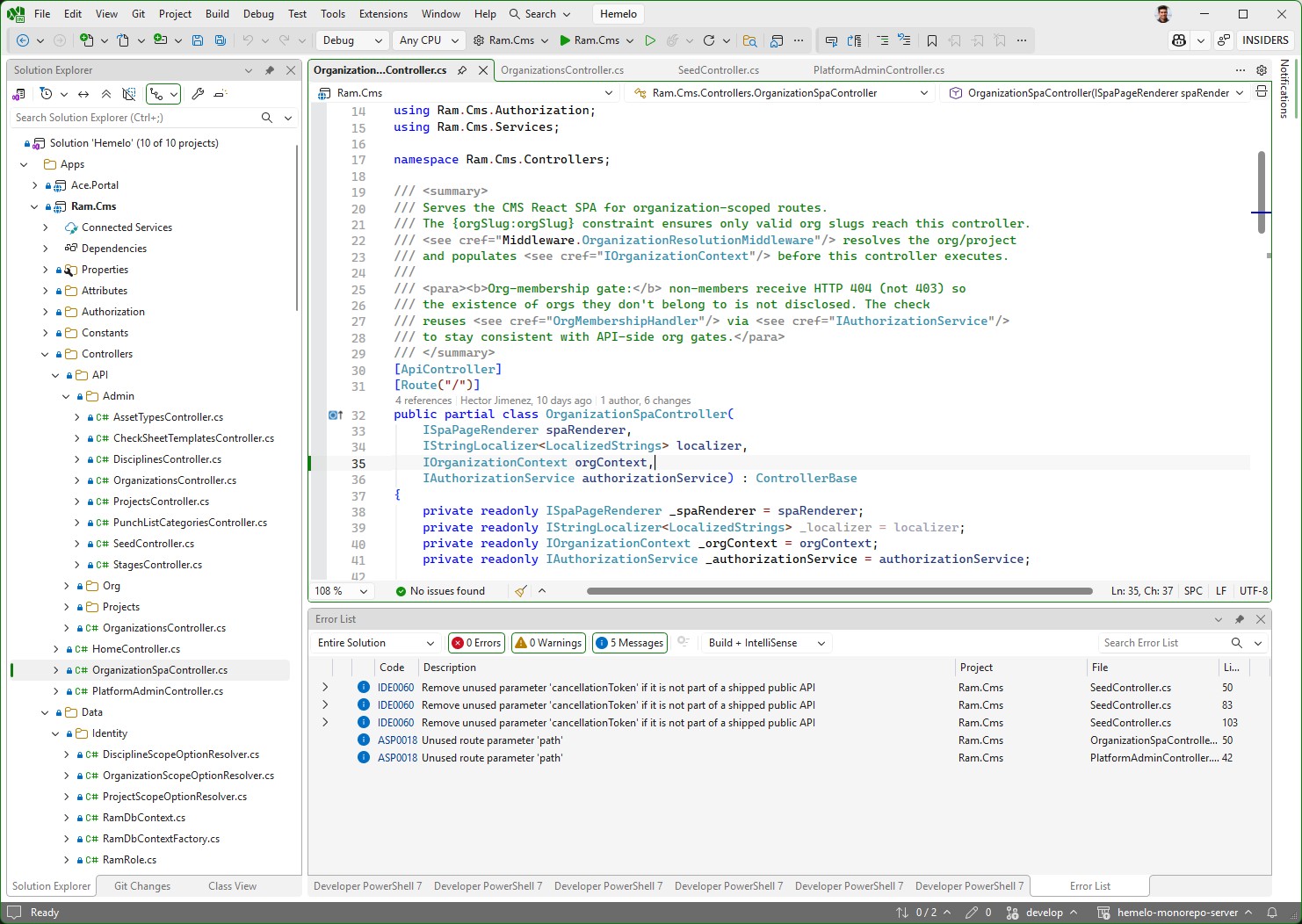Open Properties wrench icon in Solution Explorer
Viewport: 1302px width, 924px height.
click(x=198, y=94)
